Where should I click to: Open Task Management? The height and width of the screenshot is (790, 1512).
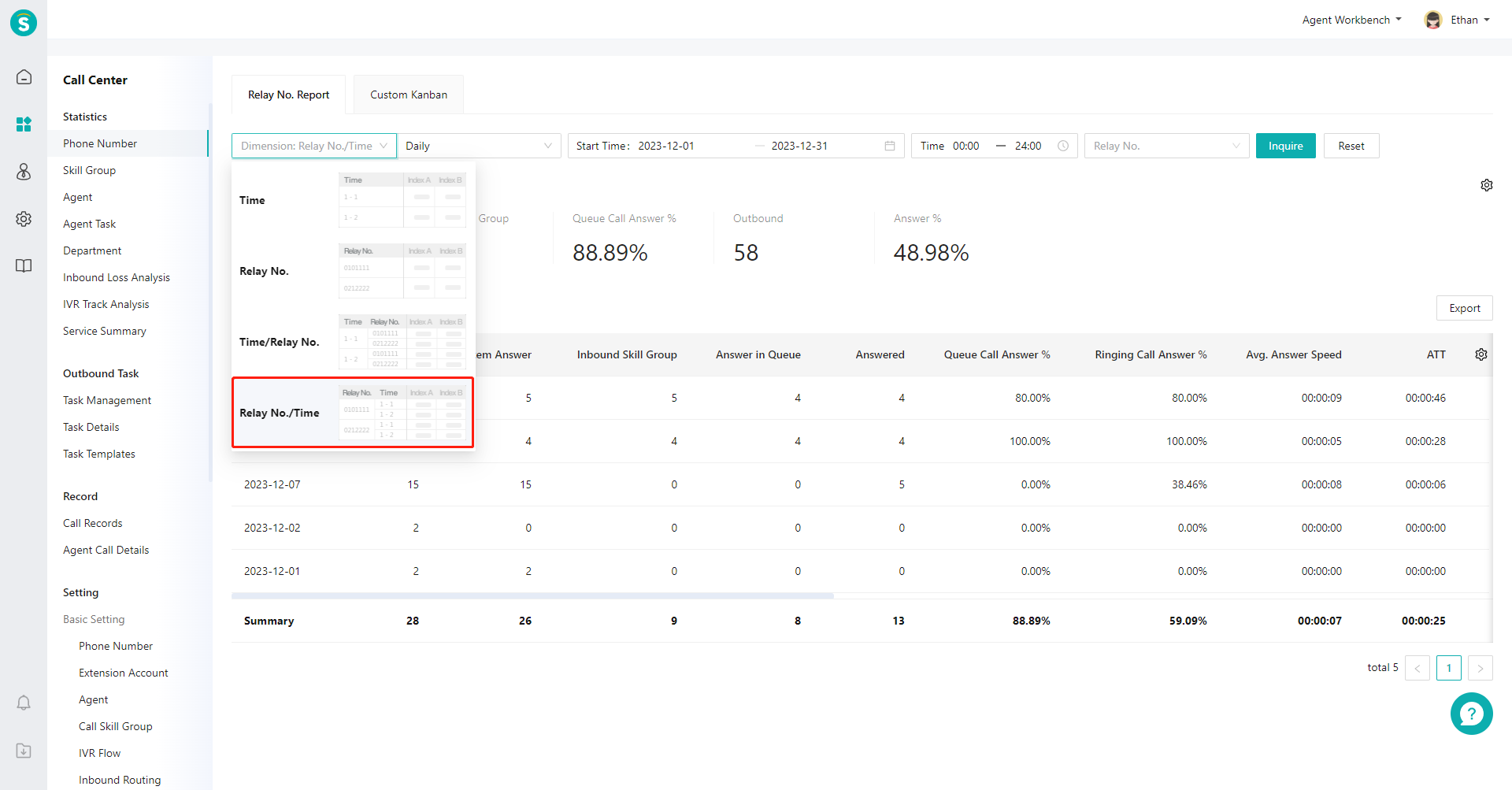pos(107,400)
